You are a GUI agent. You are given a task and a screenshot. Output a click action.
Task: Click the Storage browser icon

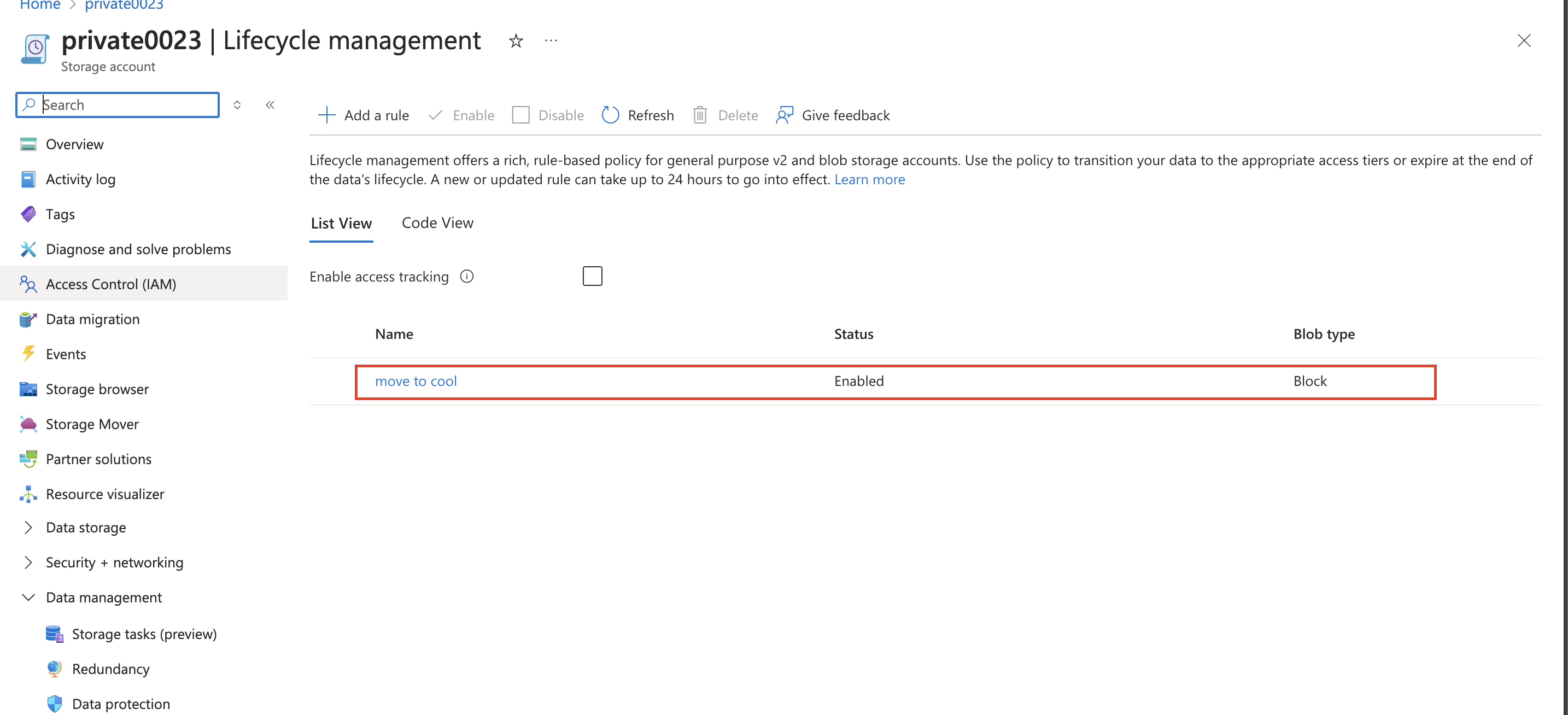click(x=28, y=389)
